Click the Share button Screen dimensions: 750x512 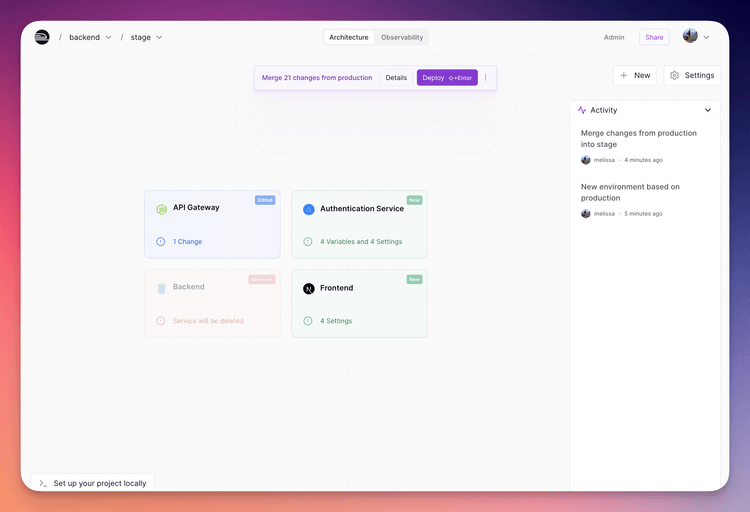654,37
